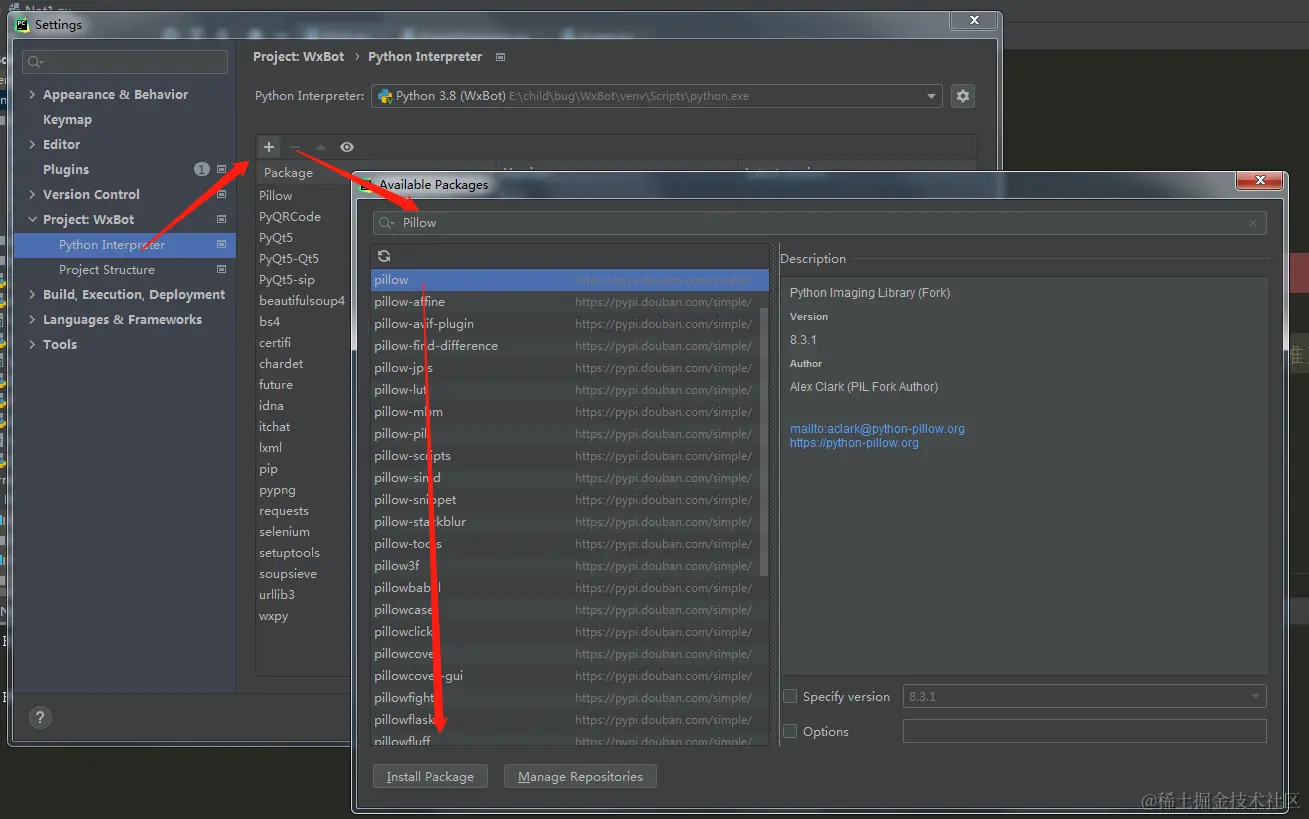Open the https://python-pillow.org link
This screenshot has height=819, width=1309.
point(854,443)
